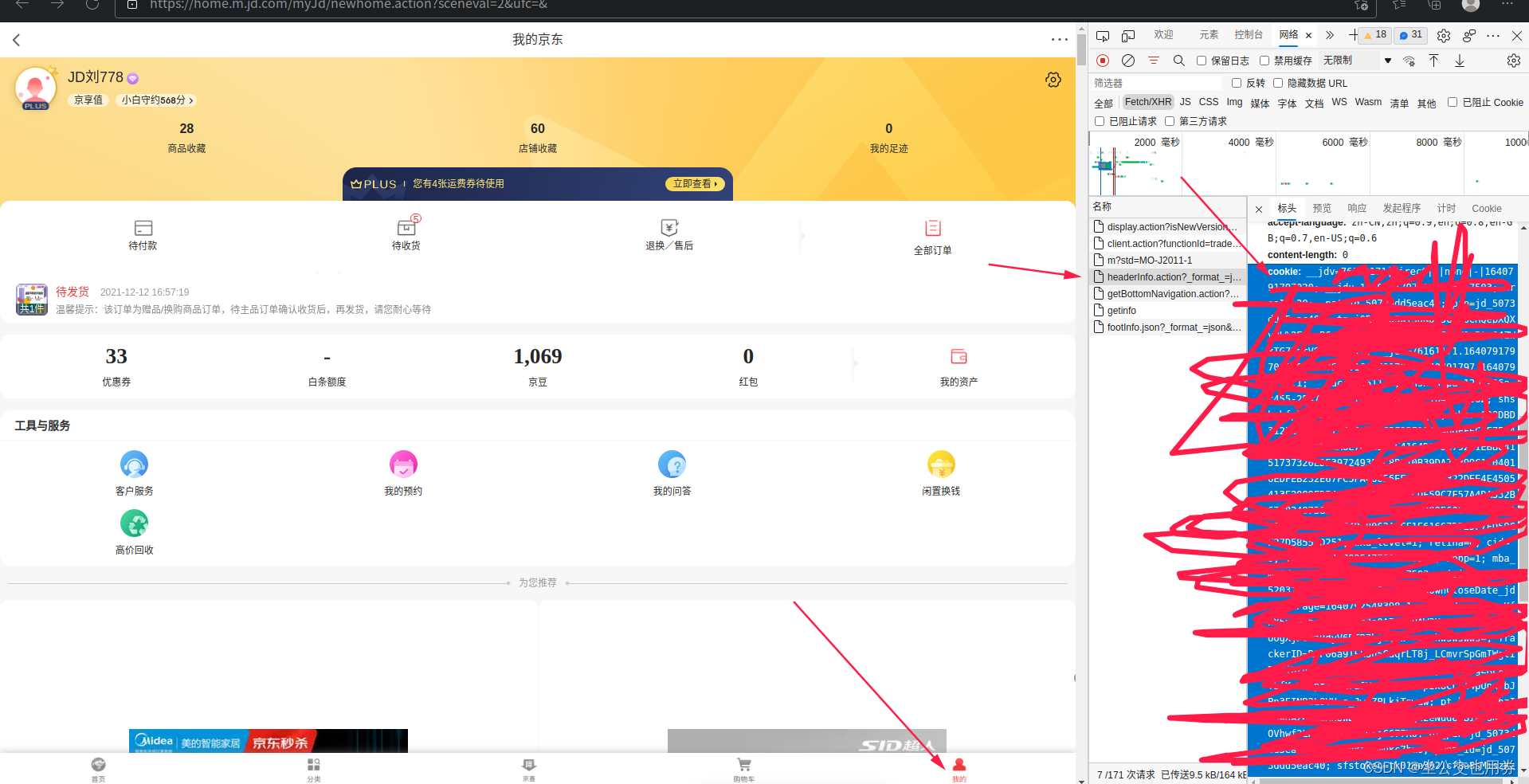
Task: Open 闲置换钱 icon
Action: click(941, 465)
